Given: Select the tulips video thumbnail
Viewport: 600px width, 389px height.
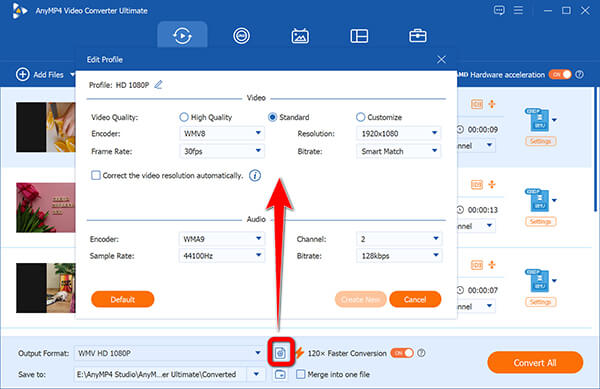Looking at the screenshot, I should [46, 208].
